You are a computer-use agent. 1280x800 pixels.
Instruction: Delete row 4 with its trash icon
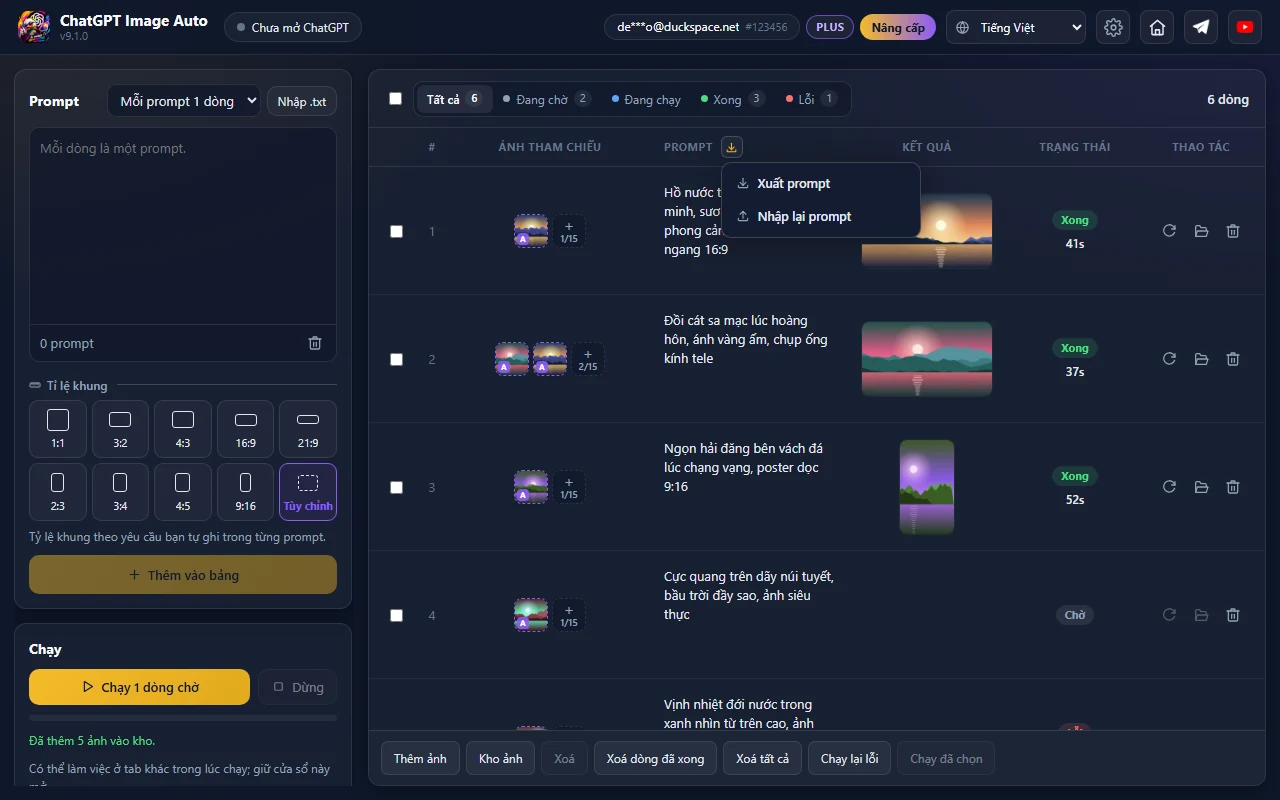pyautogui.click(x=1233, y=615)
